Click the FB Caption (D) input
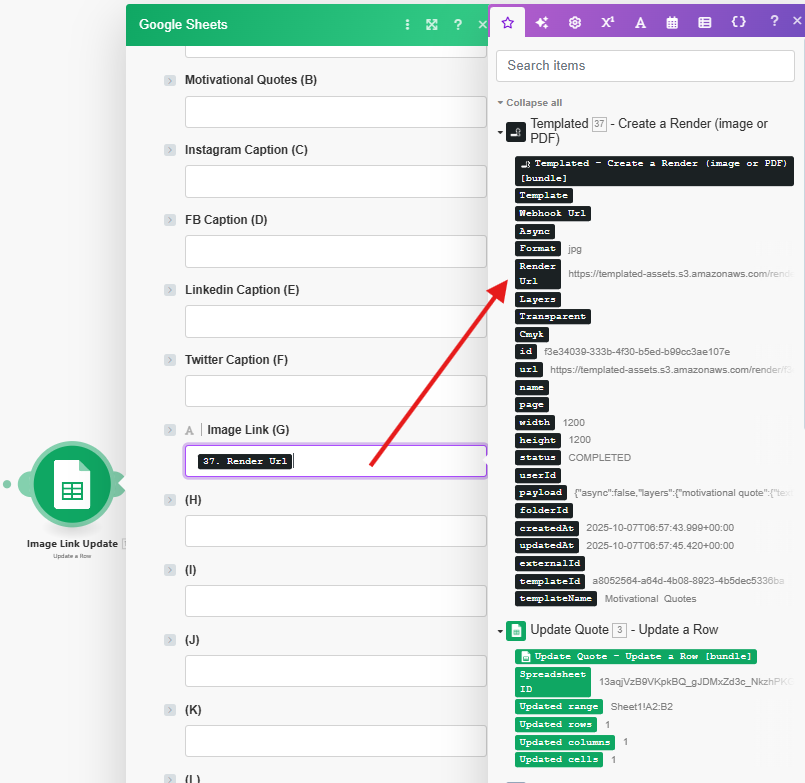 336,251
